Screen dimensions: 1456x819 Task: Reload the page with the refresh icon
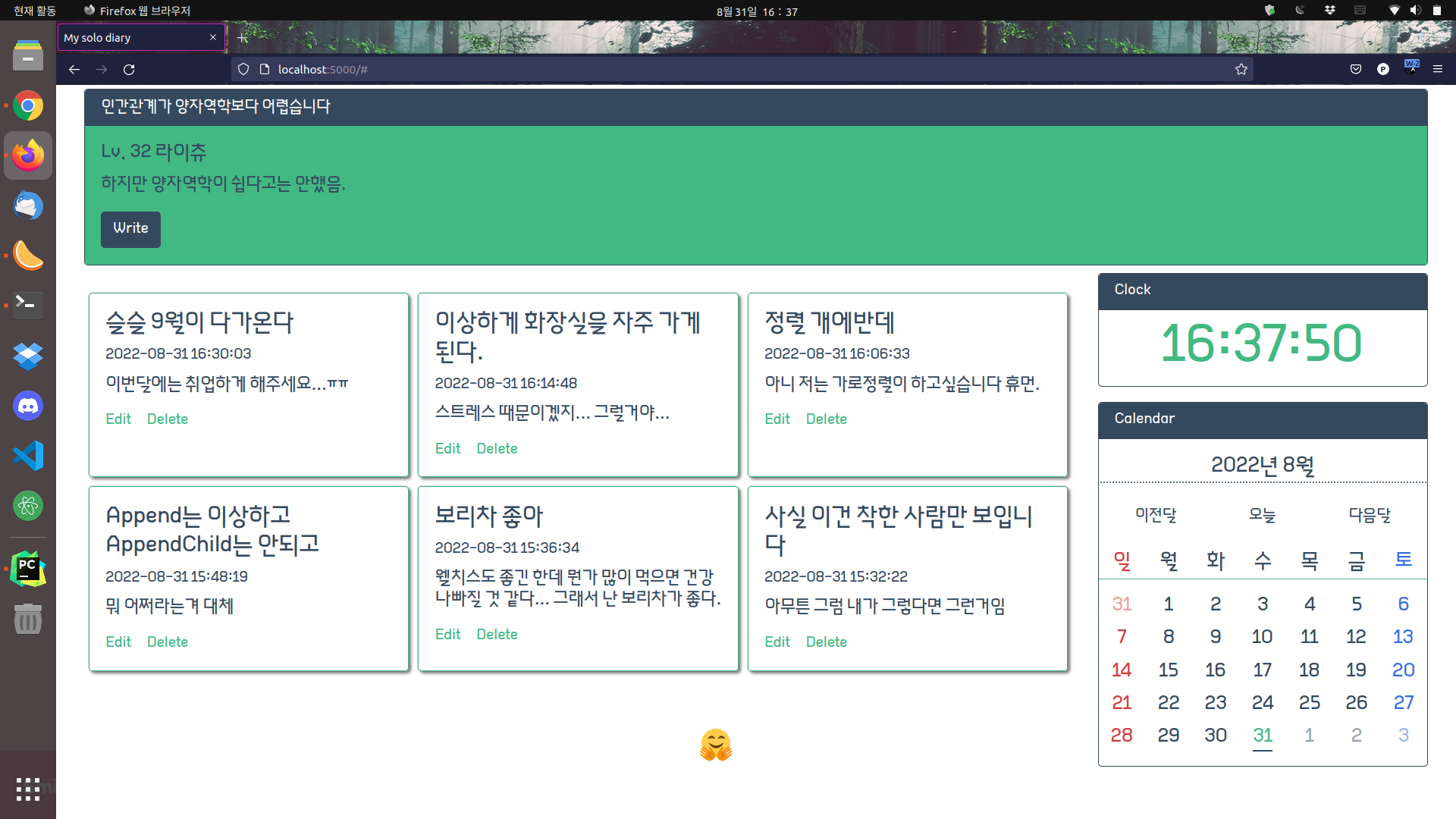[129, 70]
